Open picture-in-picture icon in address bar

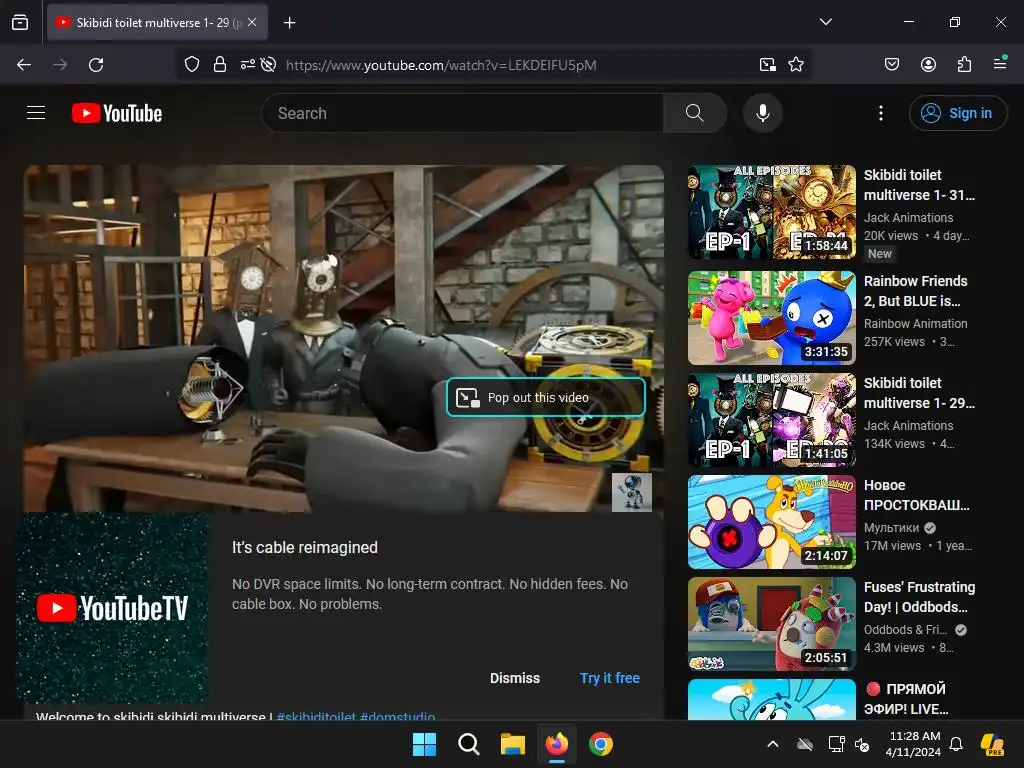768,65
